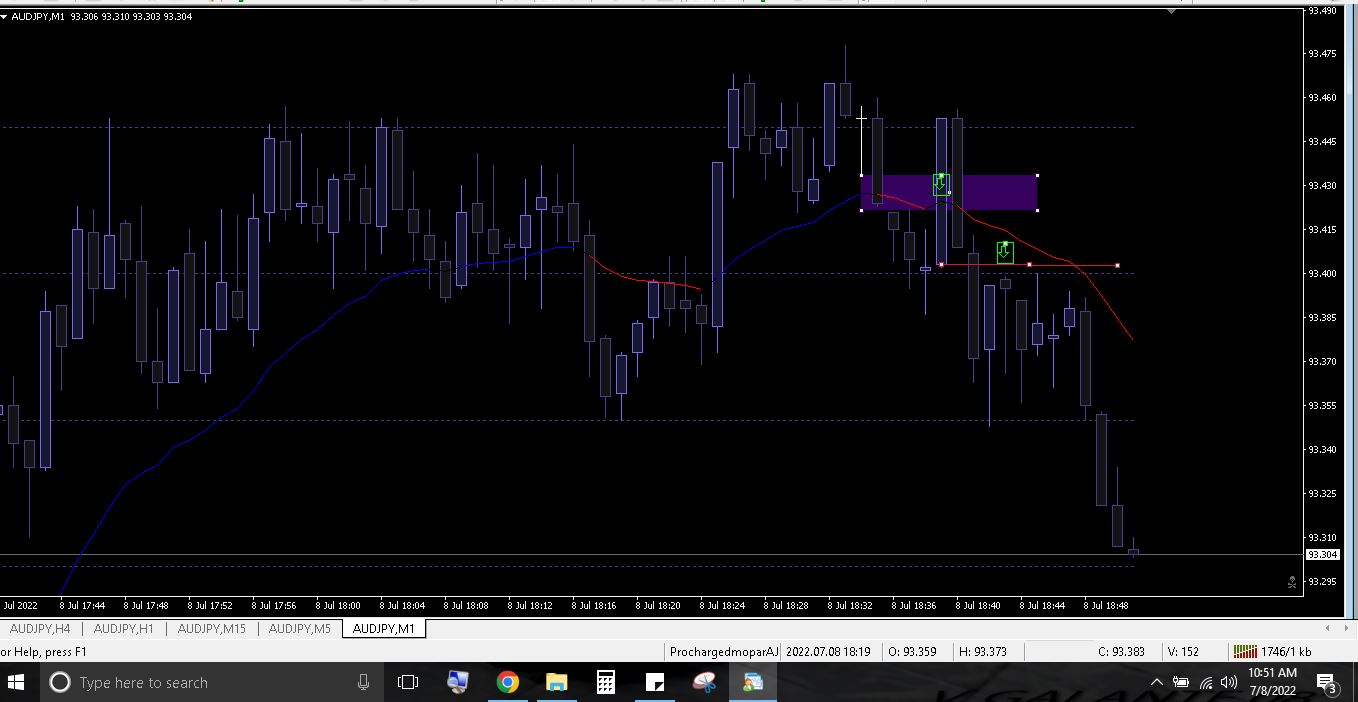The height and width of the screenshot is (702, 1358).
Task: Click the small icon at chart bottom-right corner
Action: 1292,582
